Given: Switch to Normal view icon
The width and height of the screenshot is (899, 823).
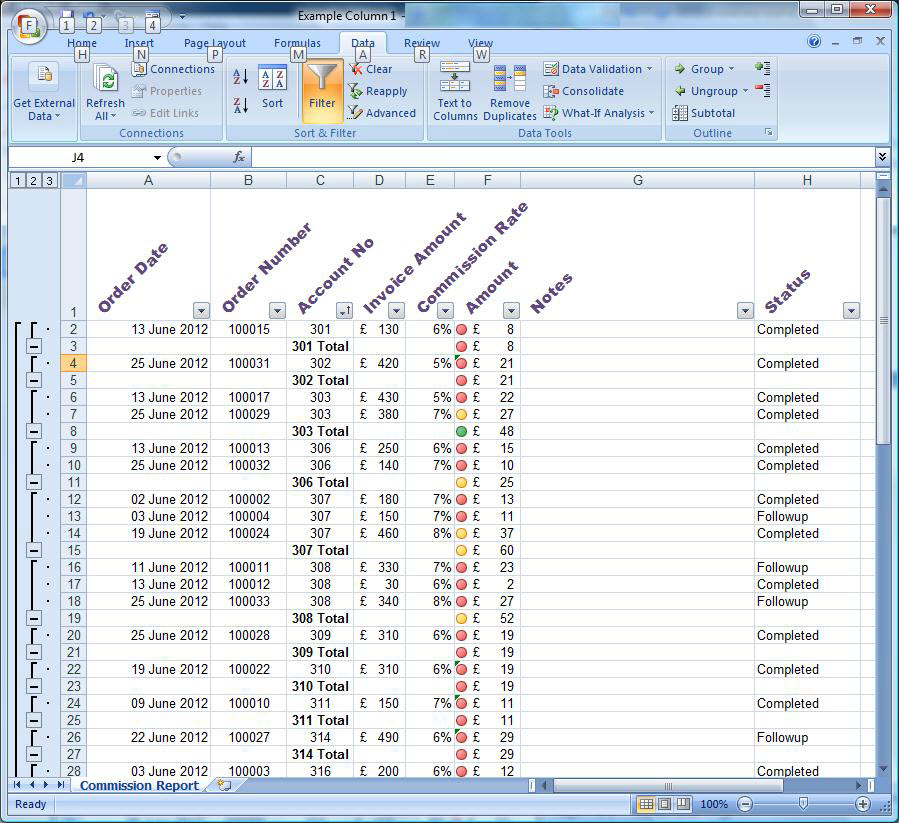Looking at the screenshot, I should coord(646,804).
